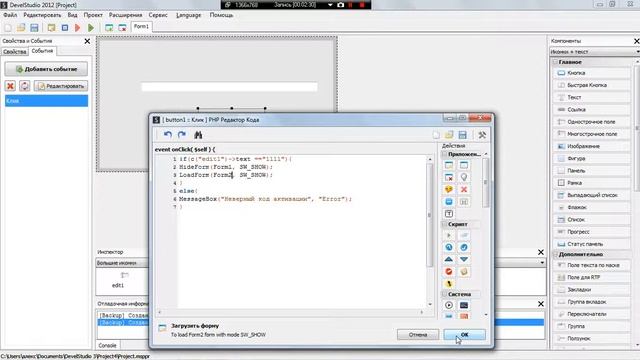The height and width of the screenshot is (360, 640).
Task: Confirm the code with the OK button
Action: (x=464, y=335)
